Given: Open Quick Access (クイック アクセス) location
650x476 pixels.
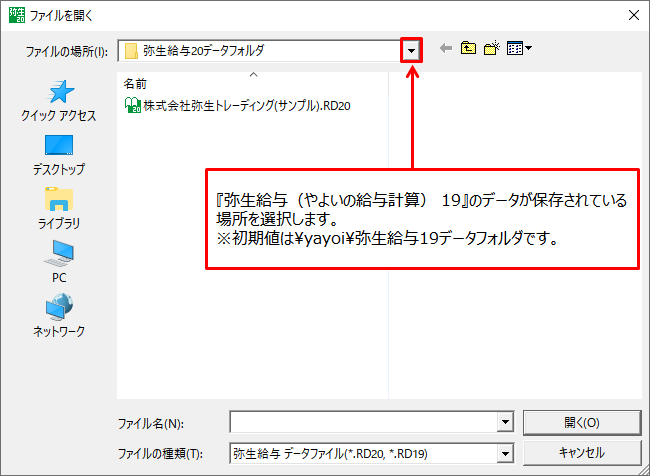Looking at the screenshot, I should [x=59, y=101].
